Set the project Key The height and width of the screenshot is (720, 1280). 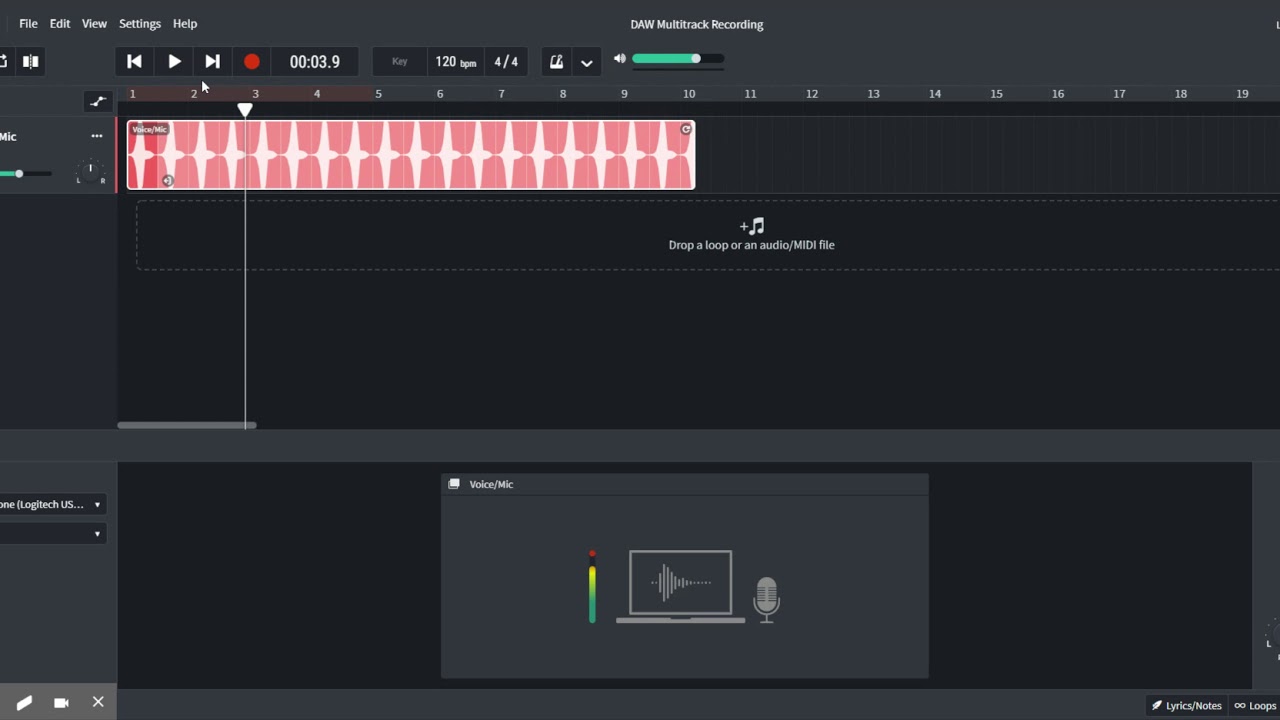(x=400, y=61)
